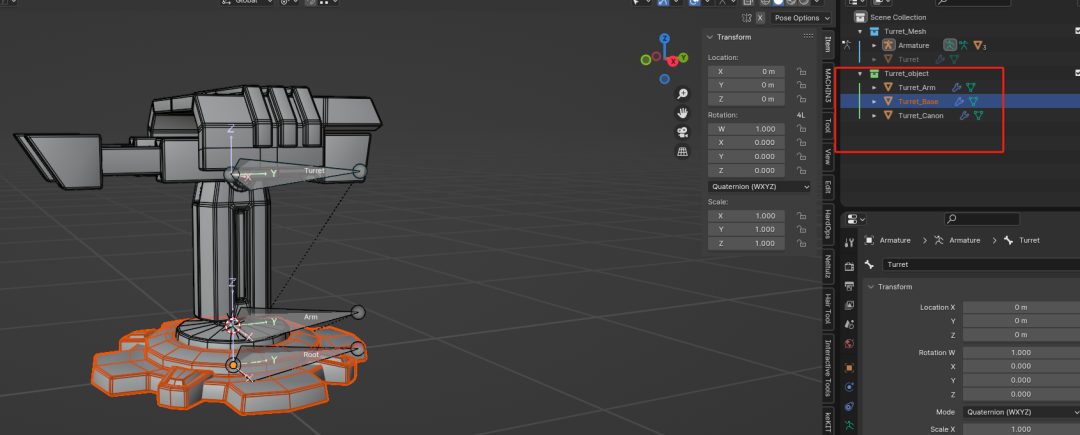Collapse the Turret_object collection
This screenshot has height=435, width=1080.
click(x=860, y=74)
